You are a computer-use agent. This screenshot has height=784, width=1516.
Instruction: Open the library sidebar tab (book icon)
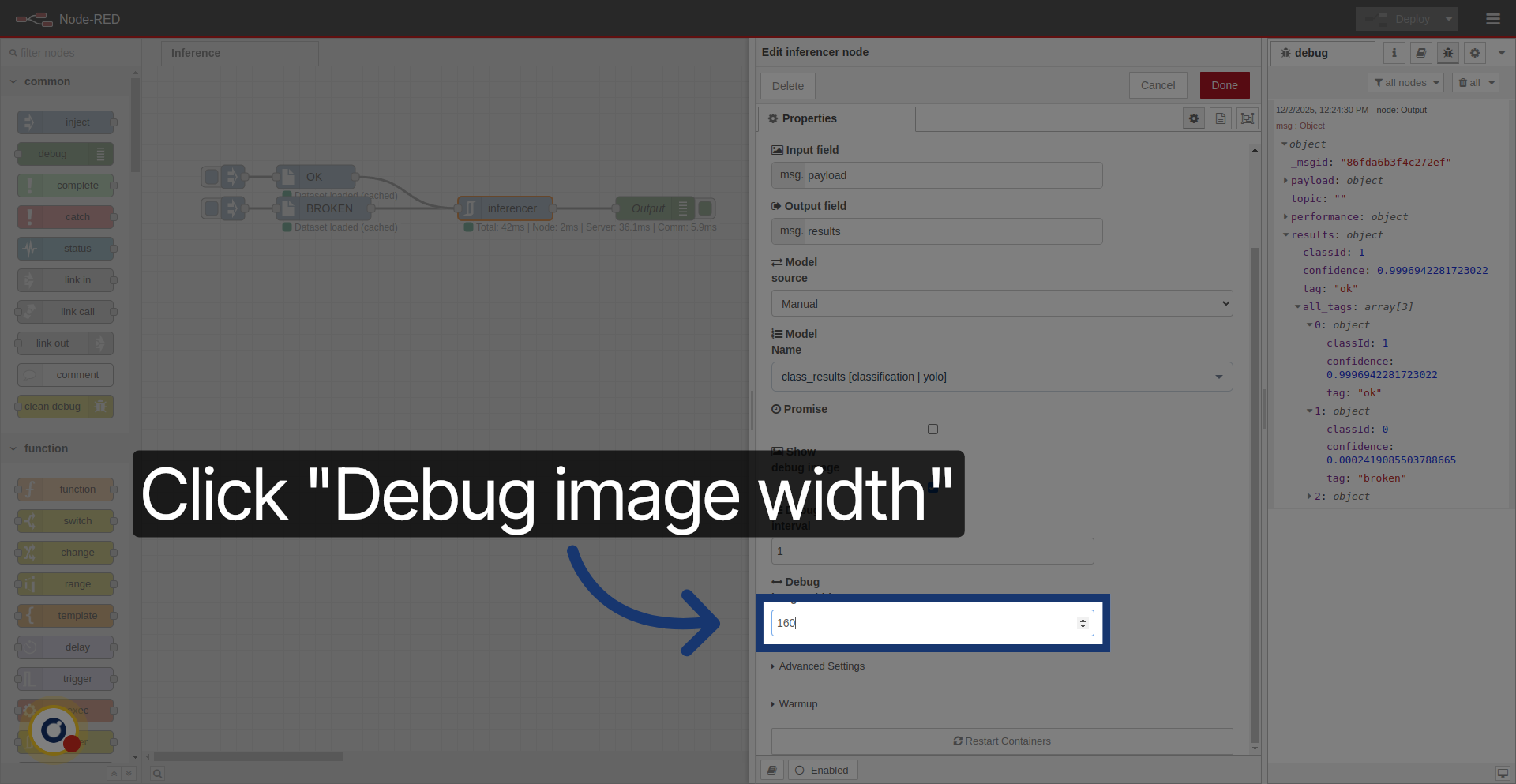click(x=1420, y=53)
